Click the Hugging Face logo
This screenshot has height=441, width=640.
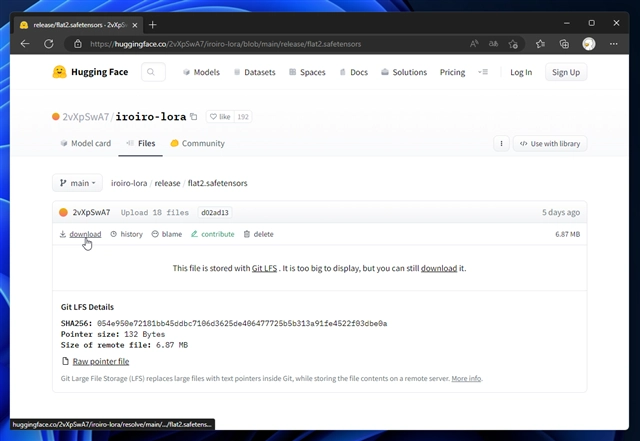click(90, 72)
